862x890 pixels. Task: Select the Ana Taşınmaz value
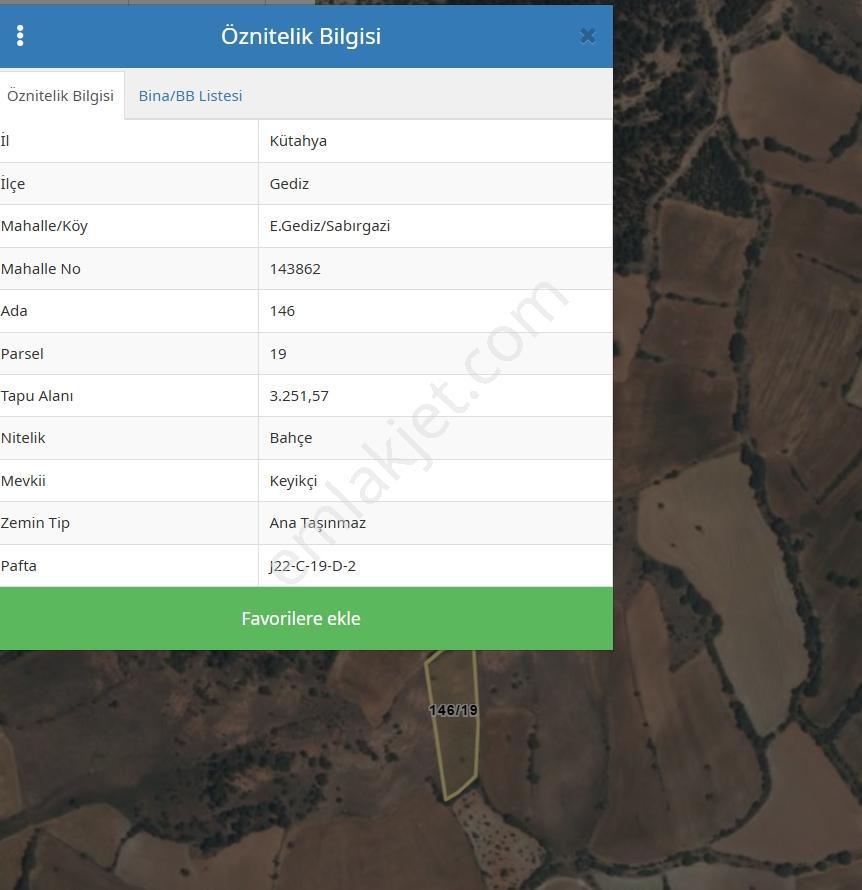coord(317,523)
